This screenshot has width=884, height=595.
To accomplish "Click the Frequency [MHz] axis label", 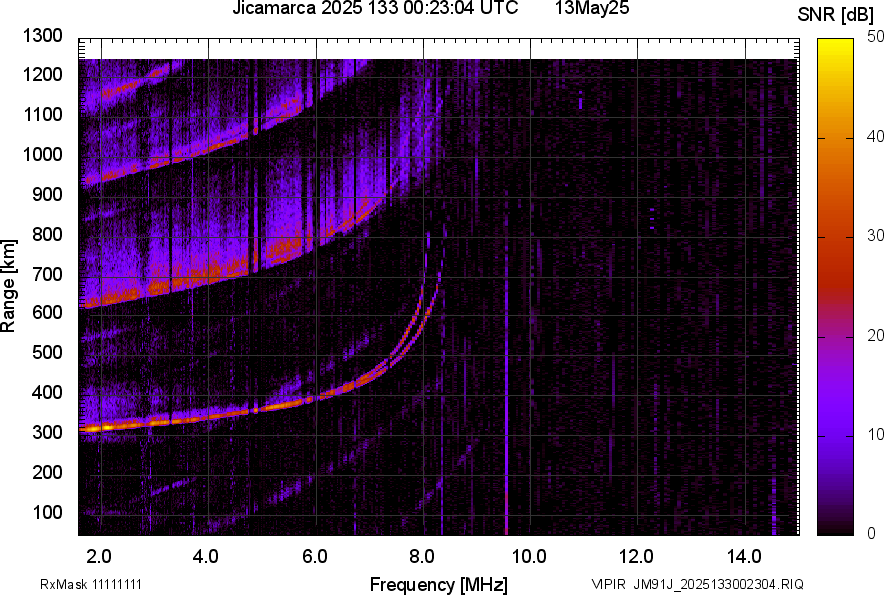I will (x=439, y=584).
